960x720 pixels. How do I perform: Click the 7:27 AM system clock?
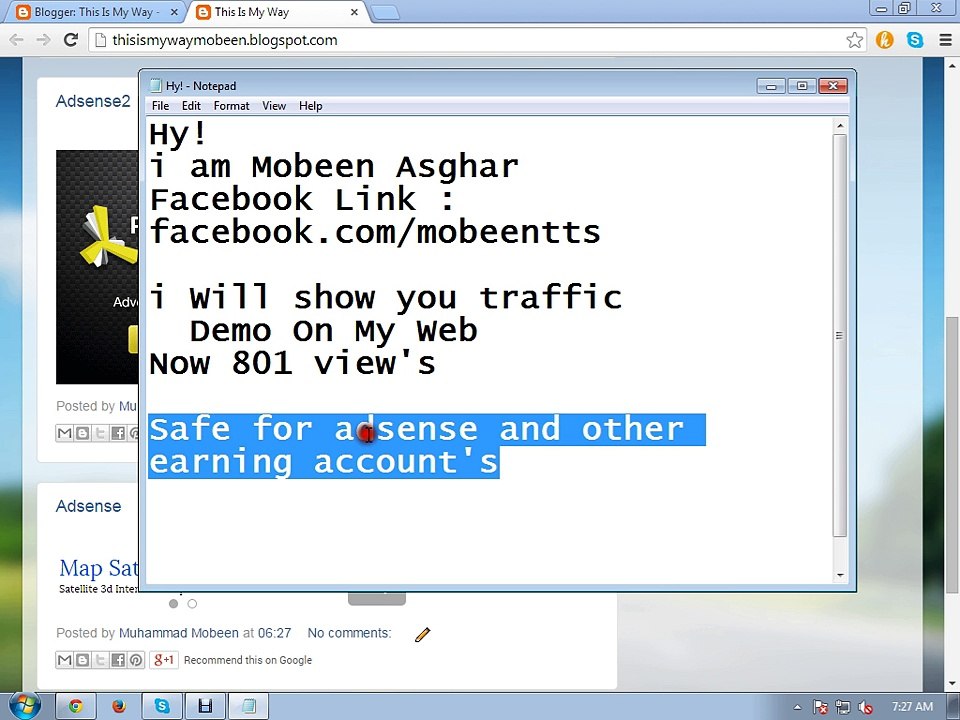coord(912,707)
